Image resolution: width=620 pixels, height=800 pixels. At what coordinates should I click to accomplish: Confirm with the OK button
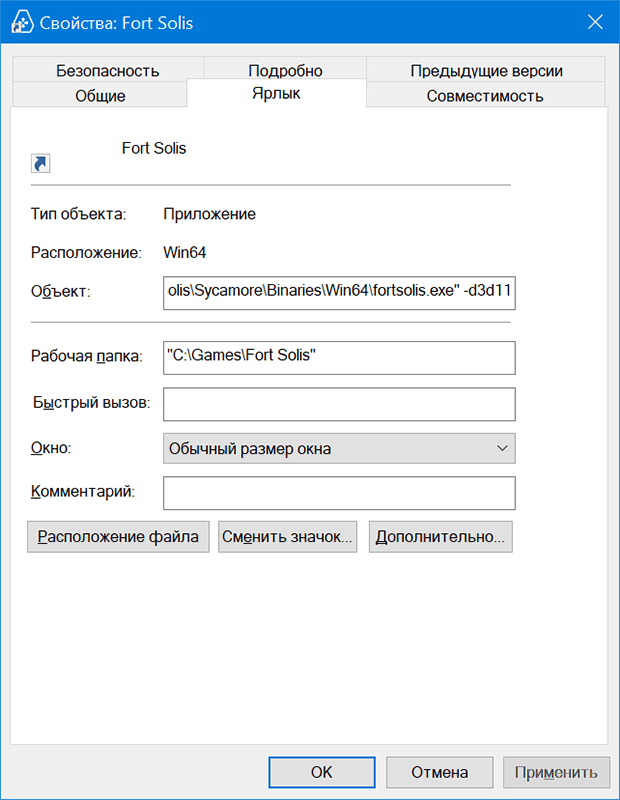322,772
